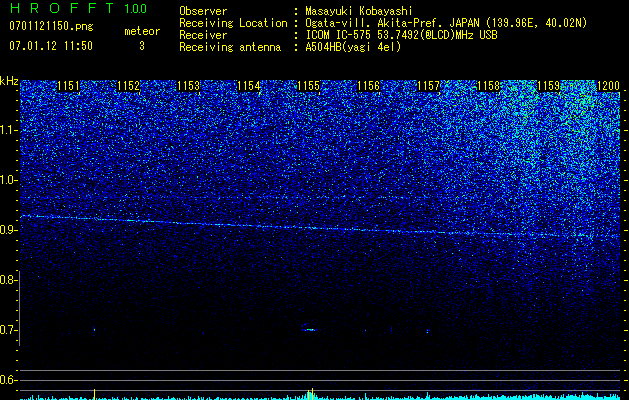Click observer name Masayuki Kobayashi
629x400 pixels.
click(359, 11)
